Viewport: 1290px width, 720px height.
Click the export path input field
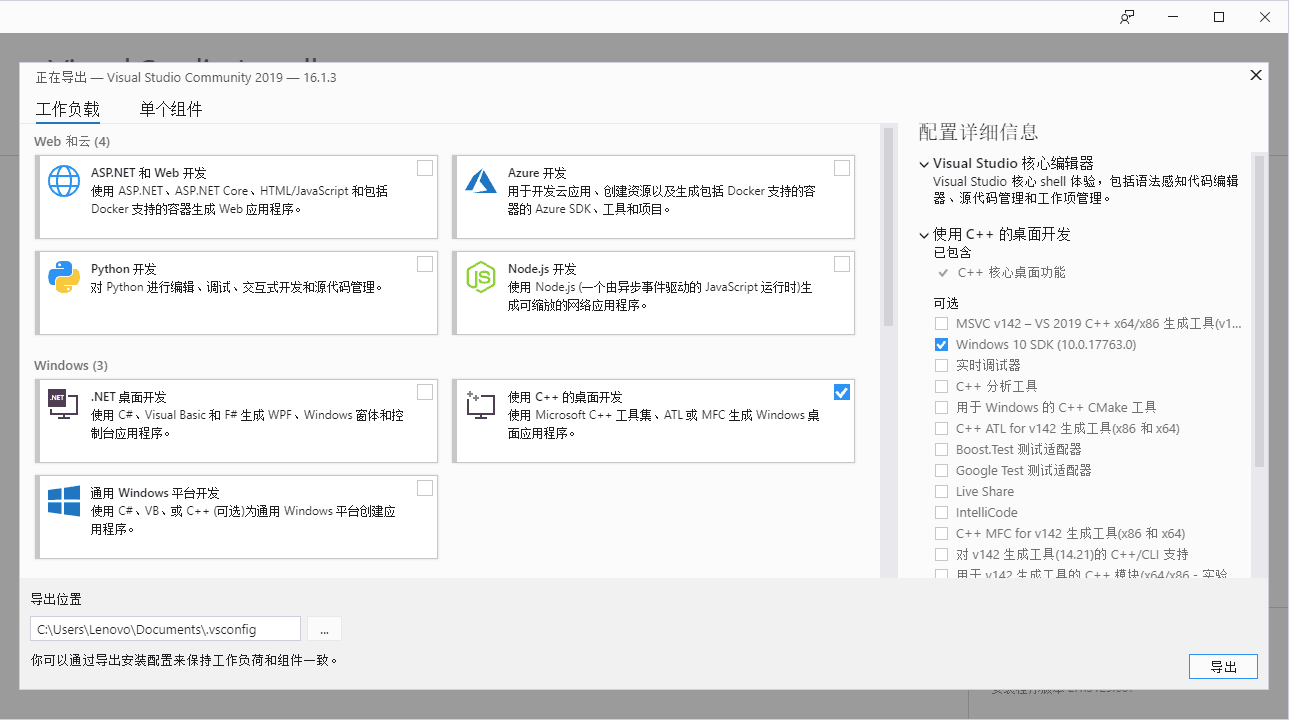[x=165, y=629]
